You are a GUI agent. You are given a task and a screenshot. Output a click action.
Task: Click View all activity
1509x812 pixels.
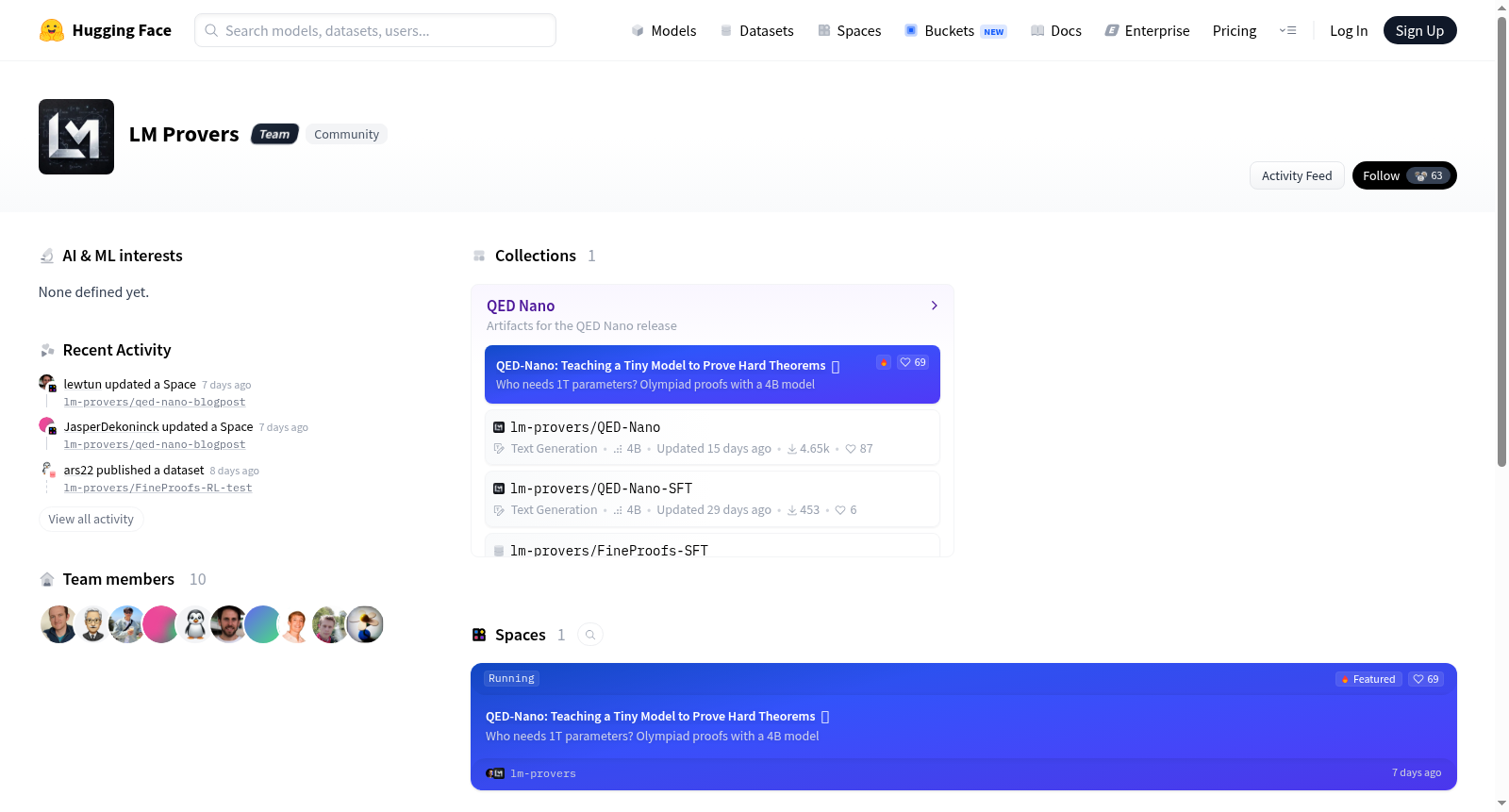[x=91, y=519]
